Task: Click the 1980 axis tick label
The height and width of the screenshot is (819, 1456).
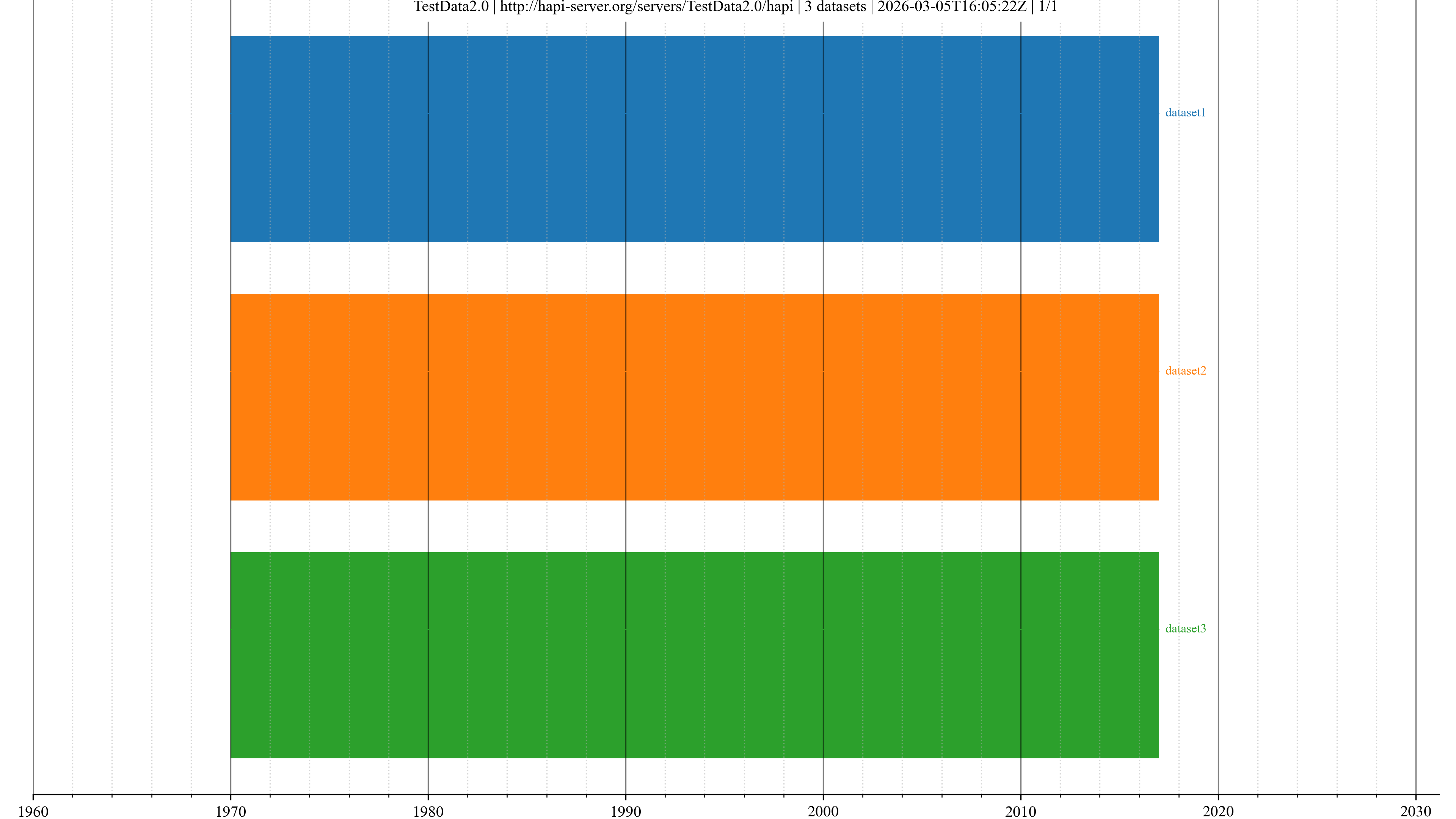Action: tap(428, 812)
